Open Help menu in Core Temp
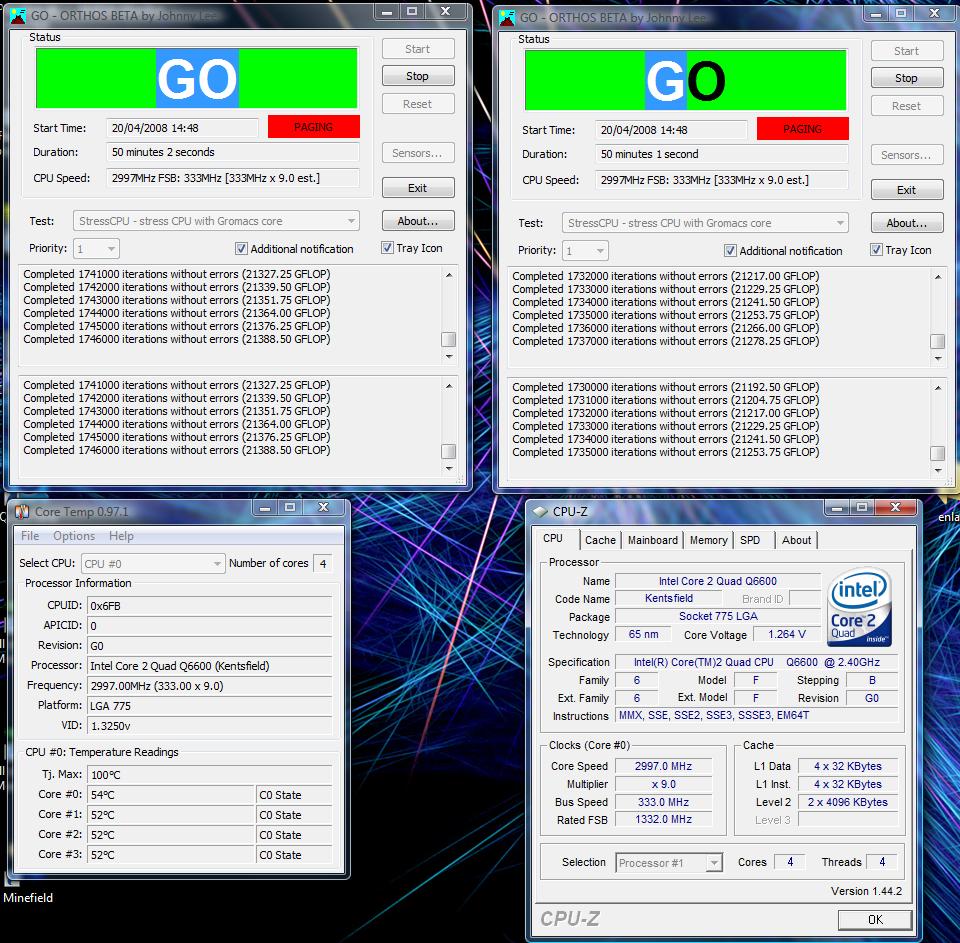 (121, 536)
